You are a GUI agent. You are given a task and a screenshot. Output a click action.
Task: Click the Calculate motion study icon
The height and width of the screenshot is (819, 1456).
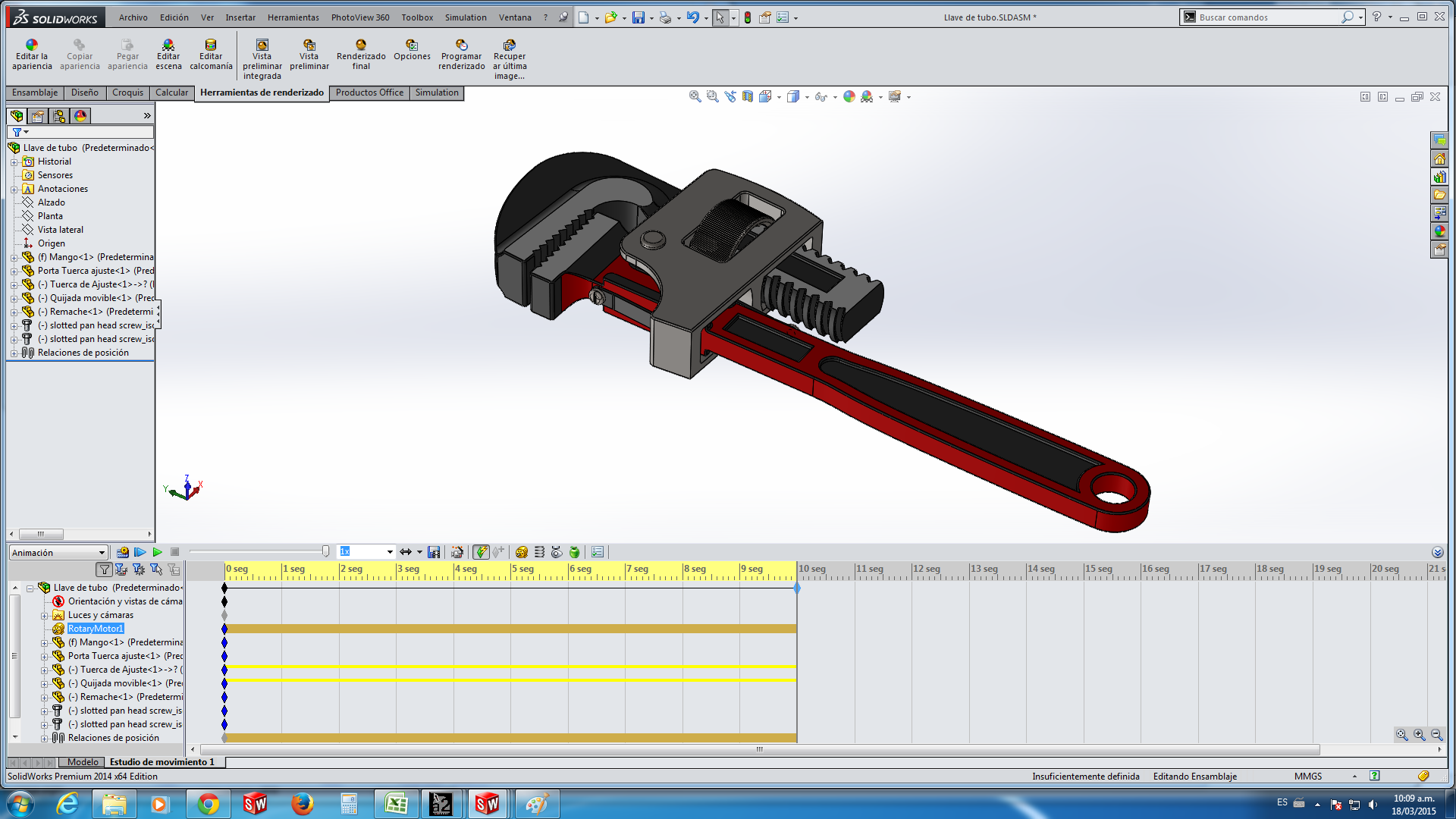(122, 552)
